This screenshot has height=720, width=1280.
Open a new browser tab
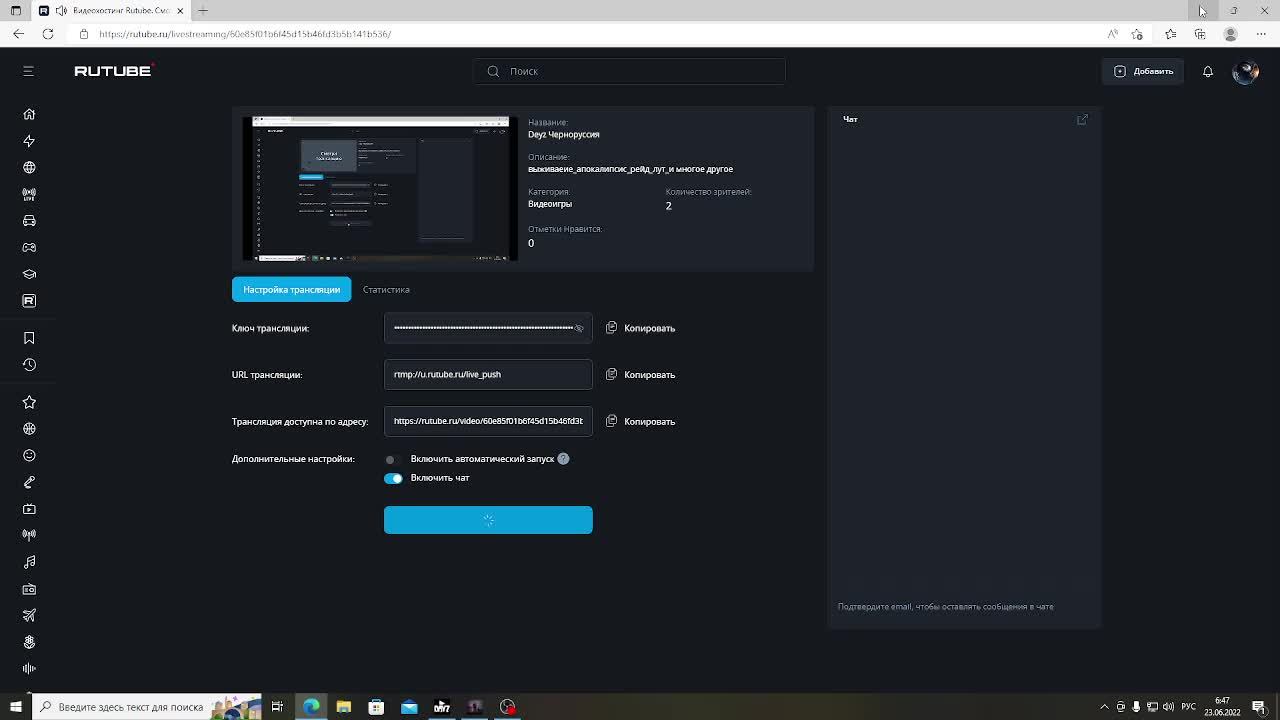click(203, 10)
